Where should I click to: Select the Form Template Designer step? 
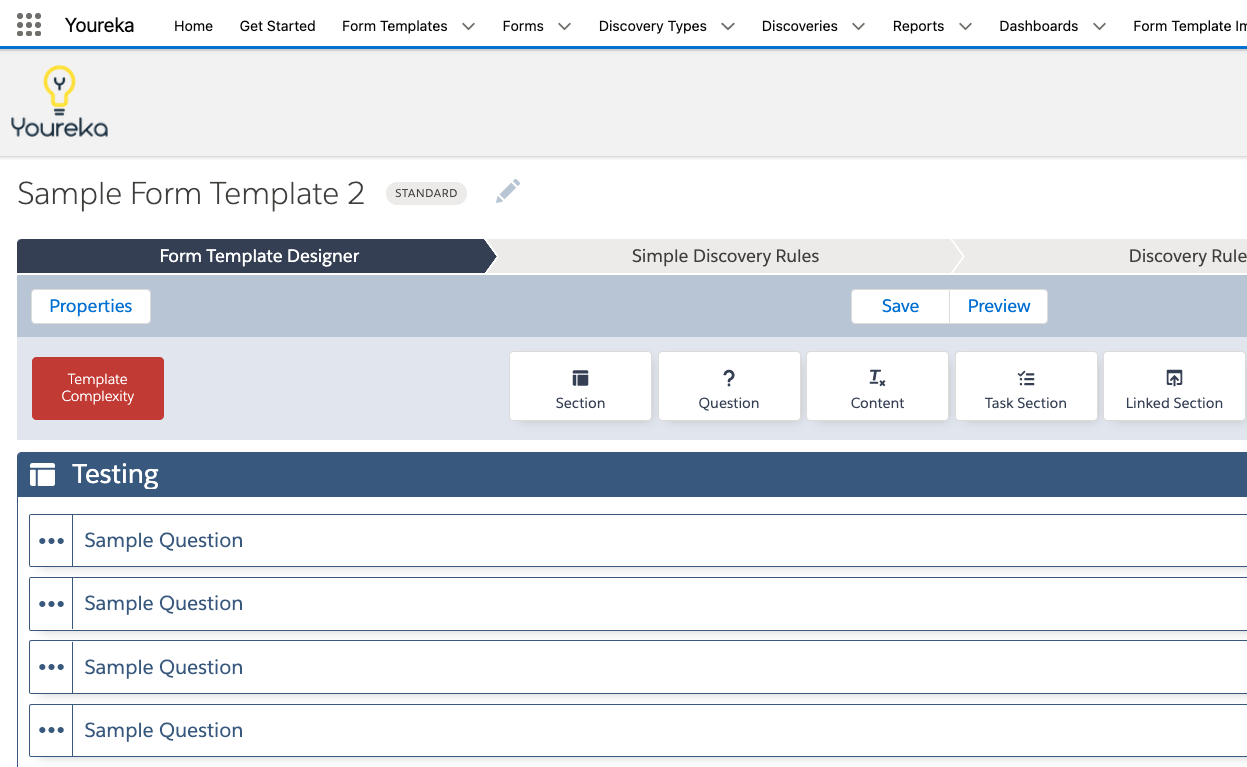pos(259,256)
